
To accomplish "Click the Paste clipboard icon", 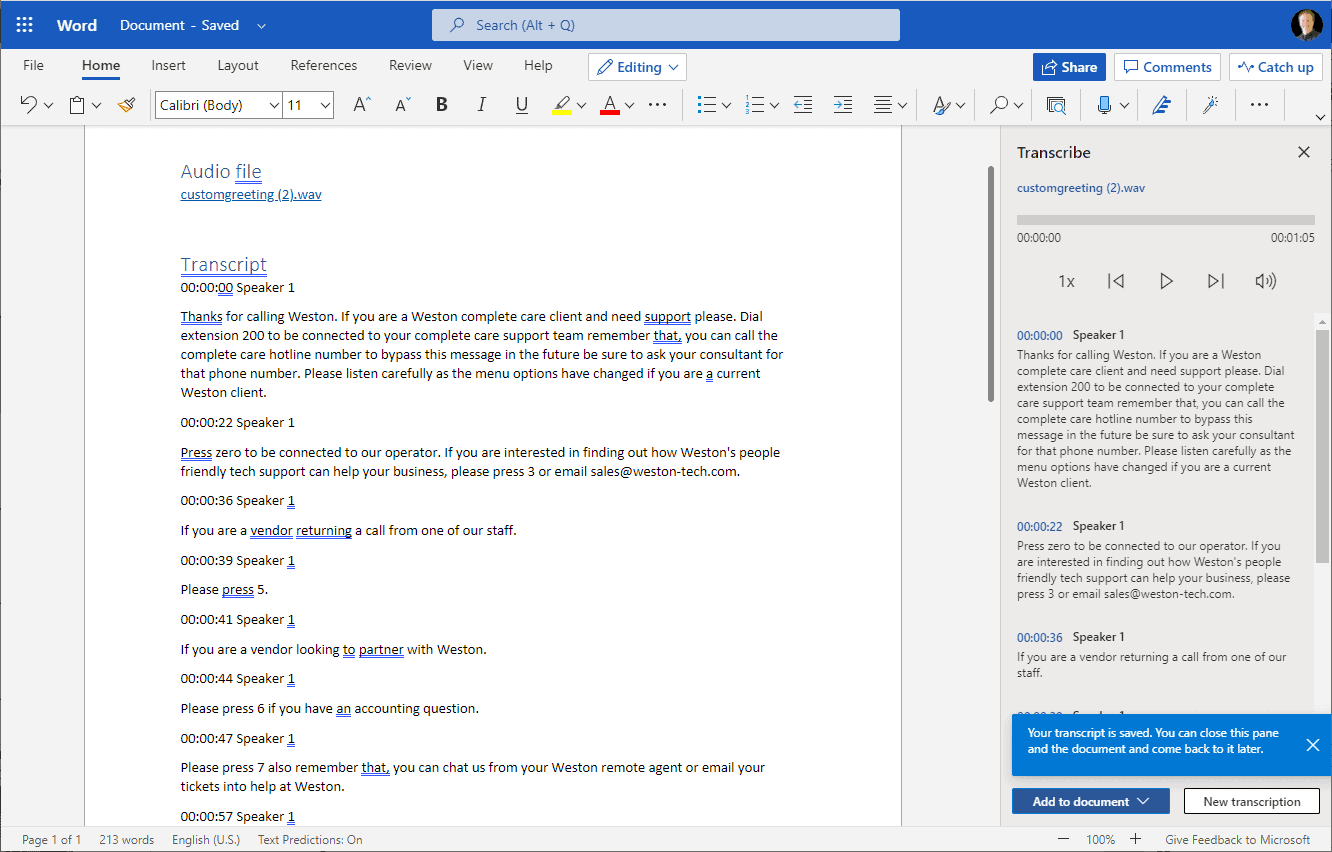I will 77,104.
